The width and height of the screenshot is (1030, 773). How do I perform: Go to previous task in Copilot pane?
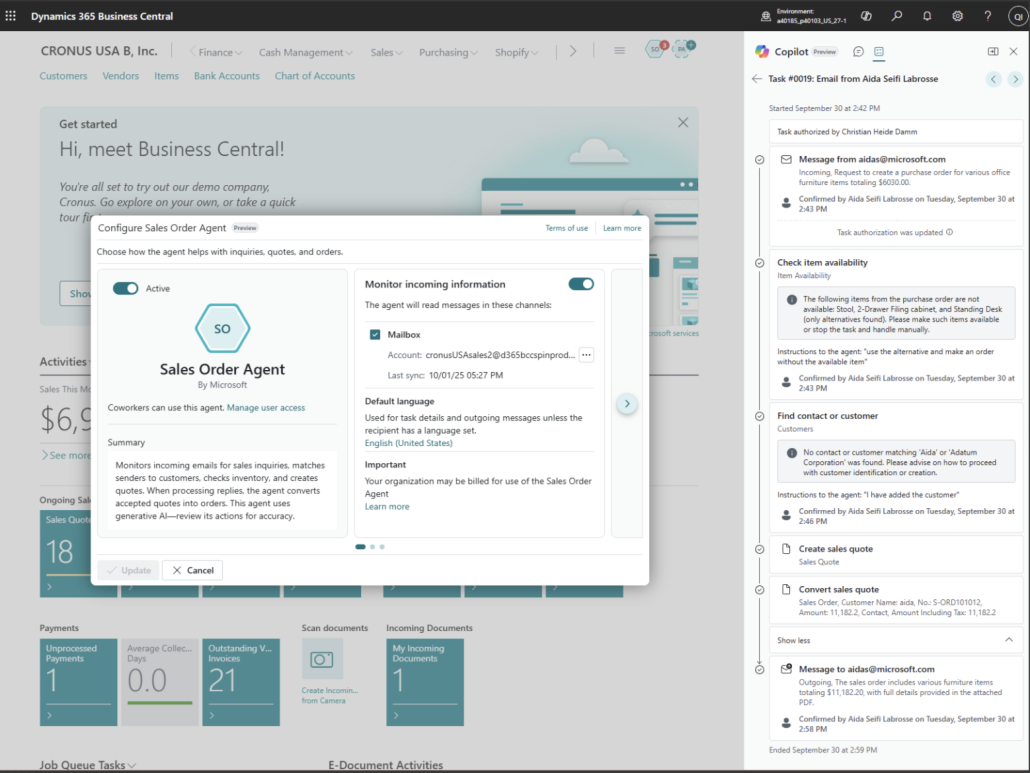pos(994,79)
